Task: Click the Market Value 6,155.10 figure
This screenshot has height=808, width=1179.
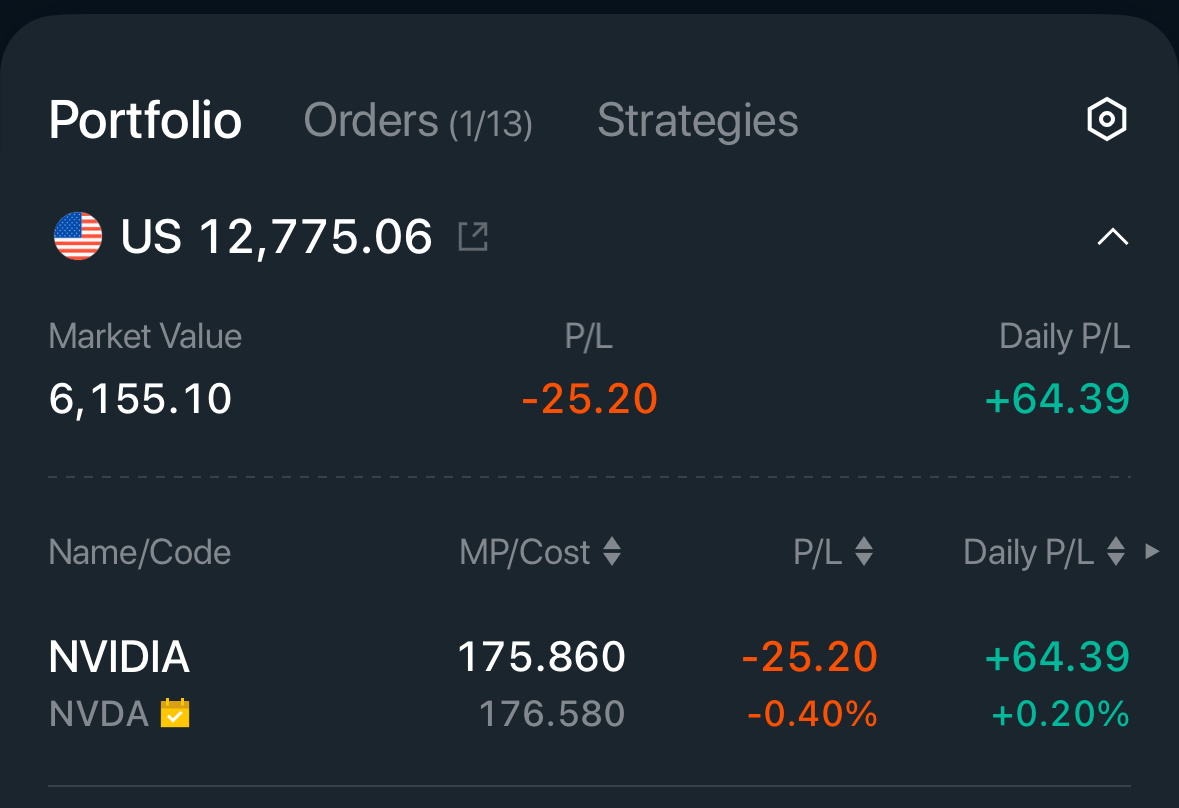Action: coord(141,398)
